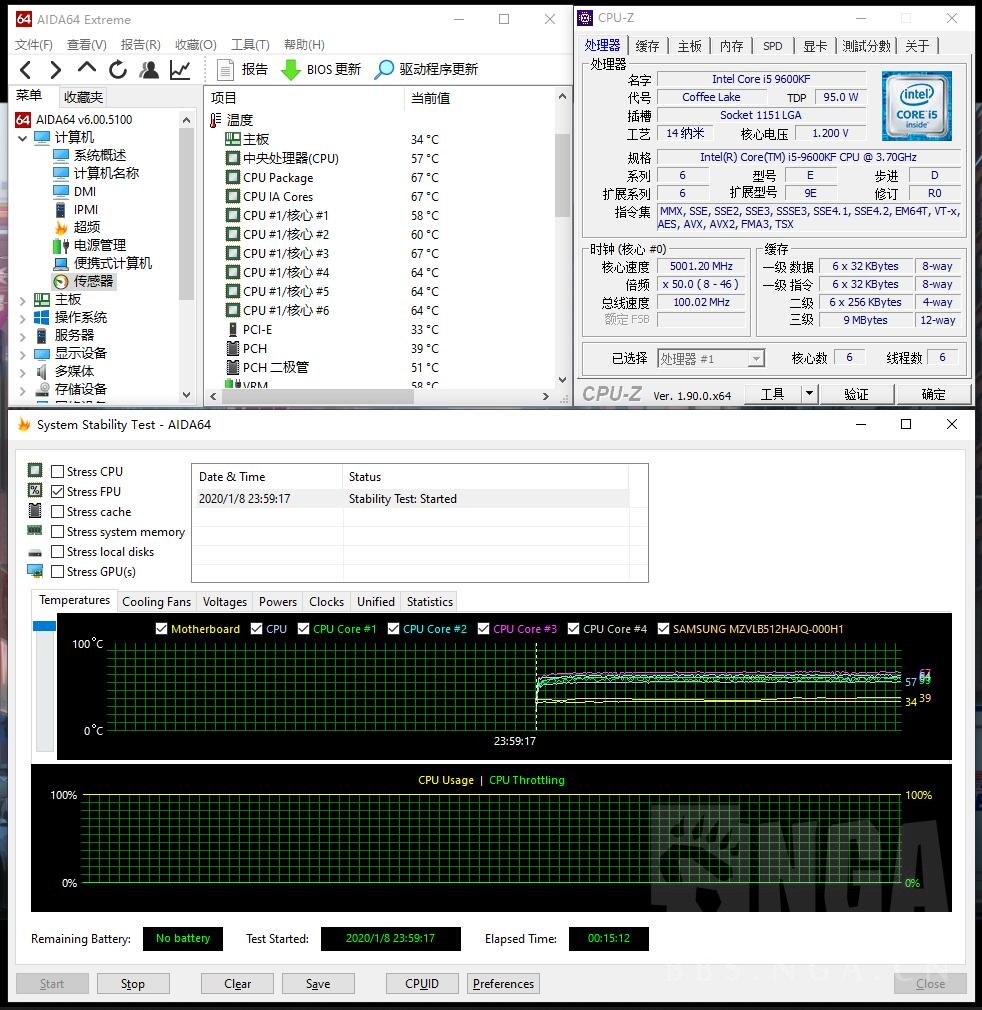Click the user profile icon in AIDA64 toolbar
Viewport: 982px width, 1010px height.
click(x=150, y=69)
